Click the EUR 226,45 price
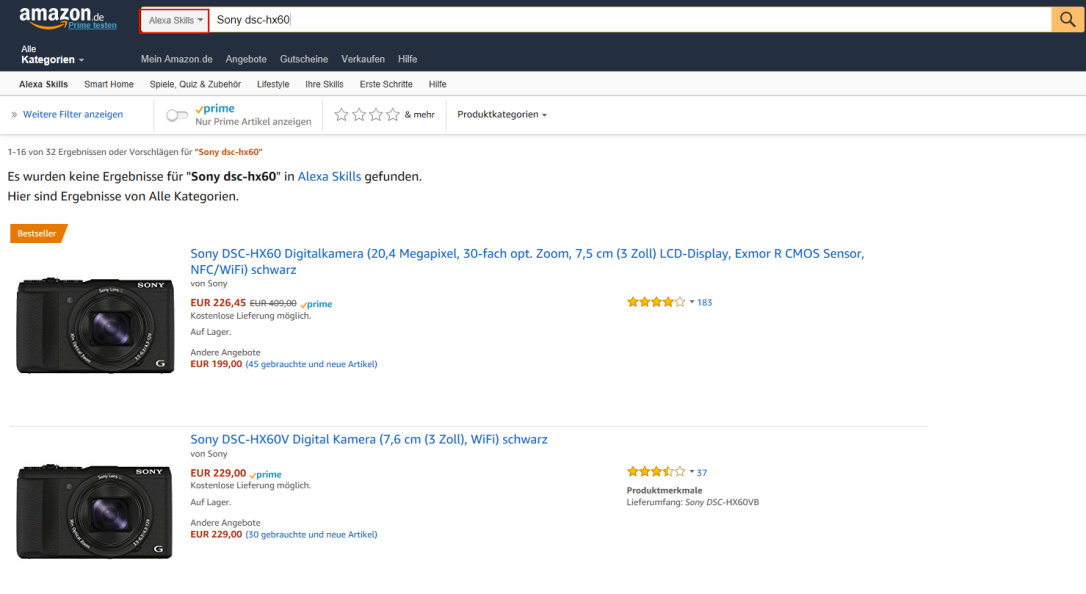Viewport: 1086px width, 594px height. pos(218,303)
